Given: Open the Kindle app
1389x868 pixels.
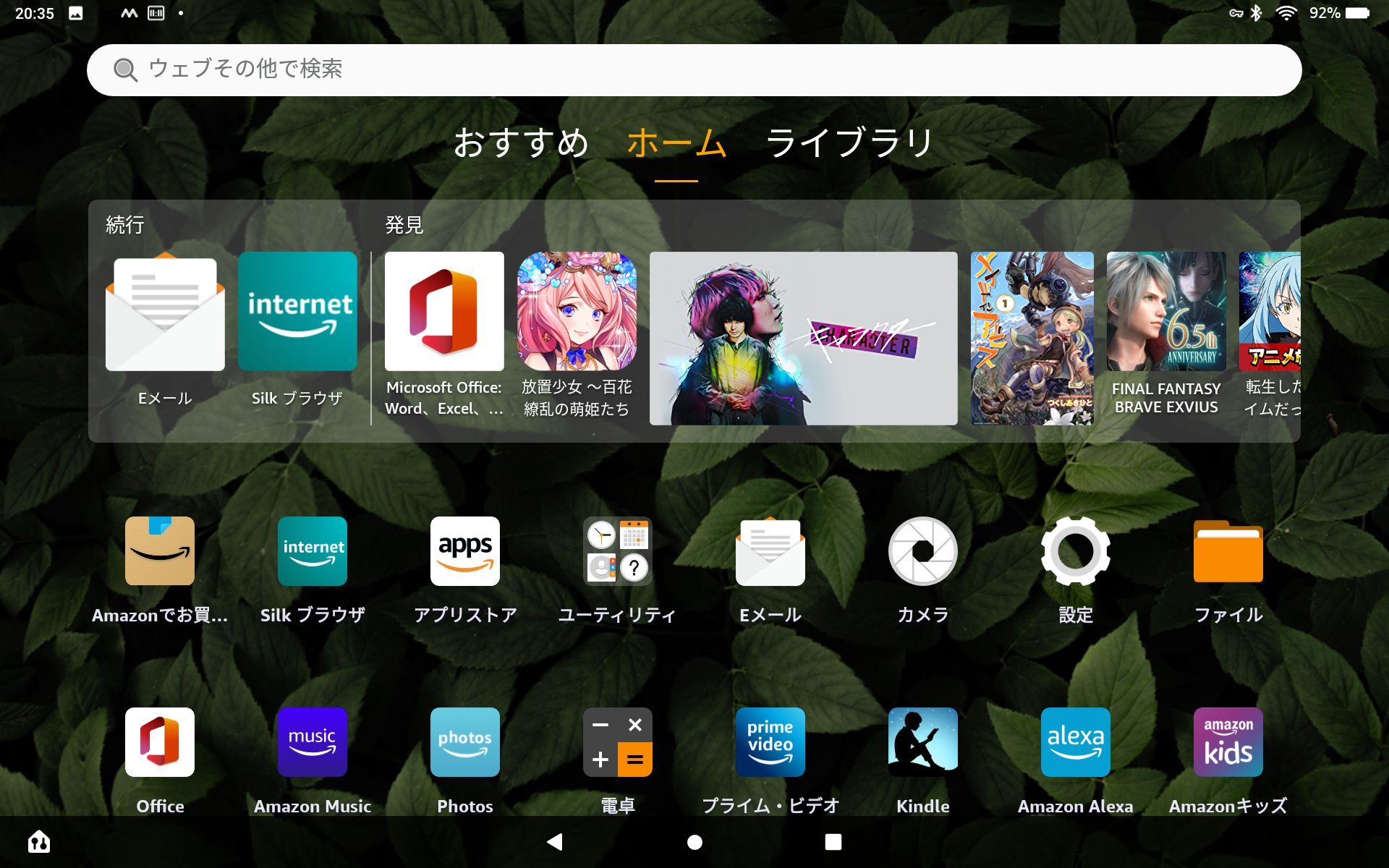Looking at the screenshot, I should pos(922,742).
